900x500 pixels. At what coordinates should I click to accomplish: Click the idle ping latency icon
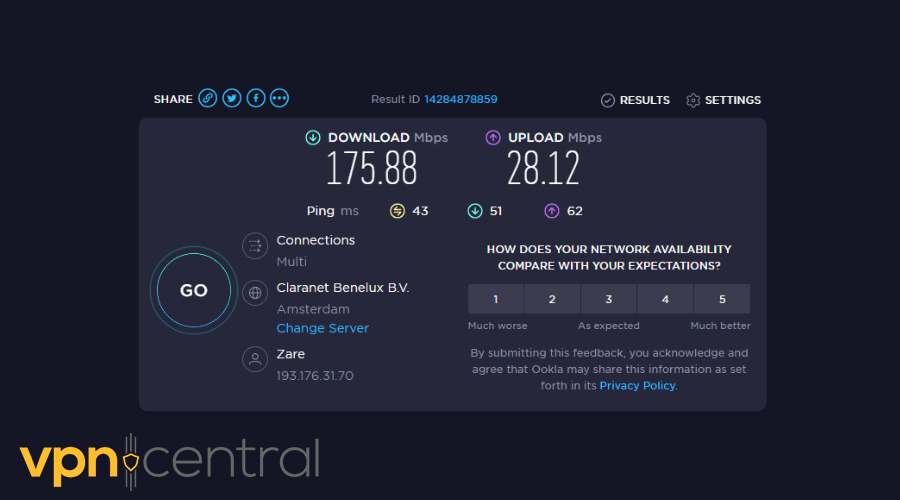(397, 211)
